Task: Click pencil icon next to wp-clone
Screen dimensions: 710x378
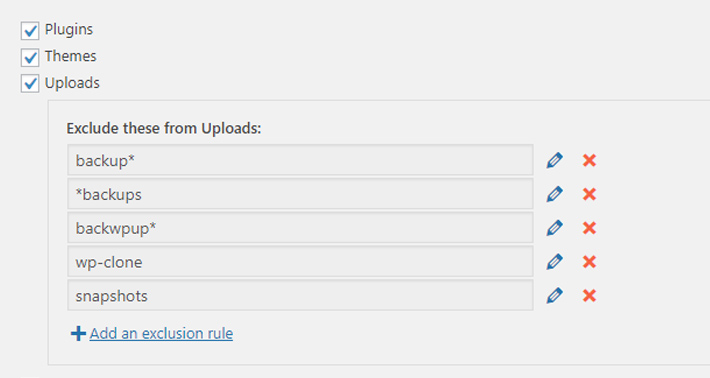Action: 555,262
